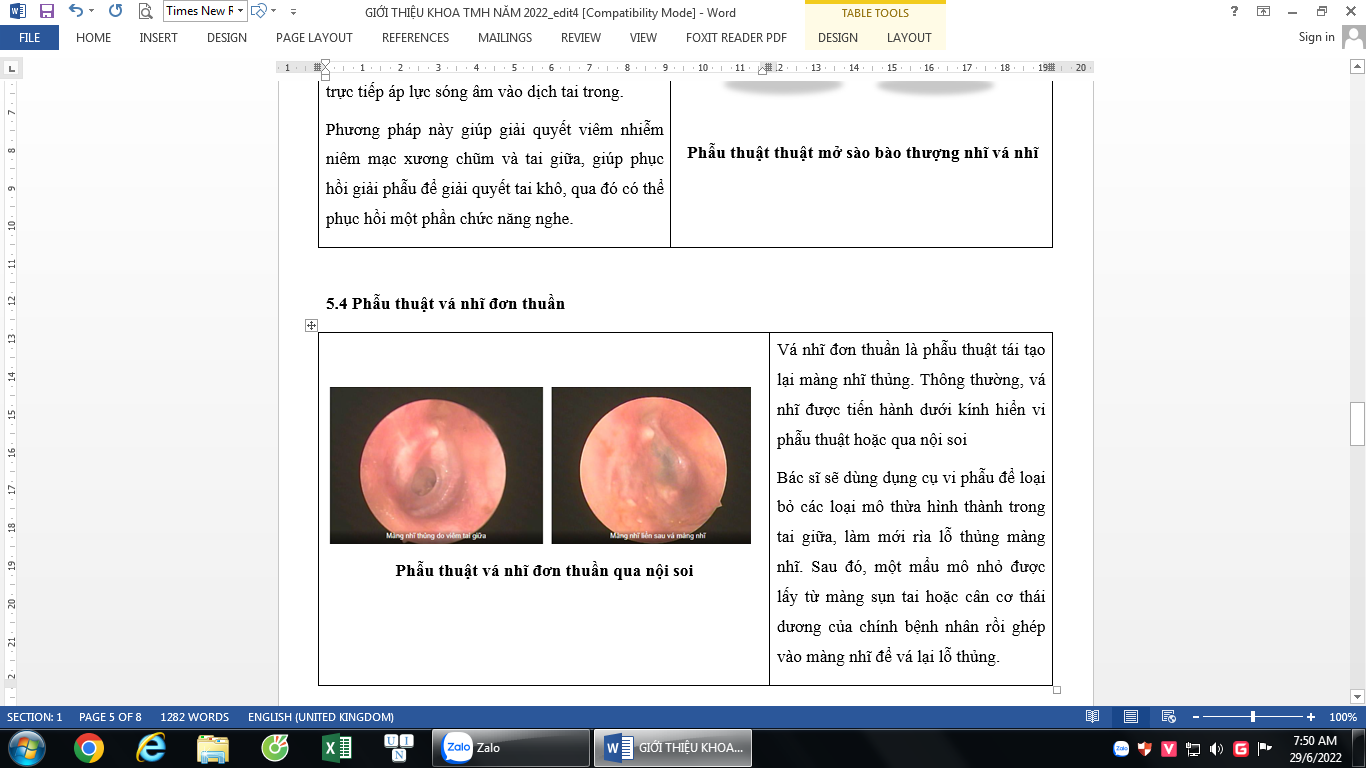Open Customize Quick Access Toolbar menu

[x=293, y=12]
